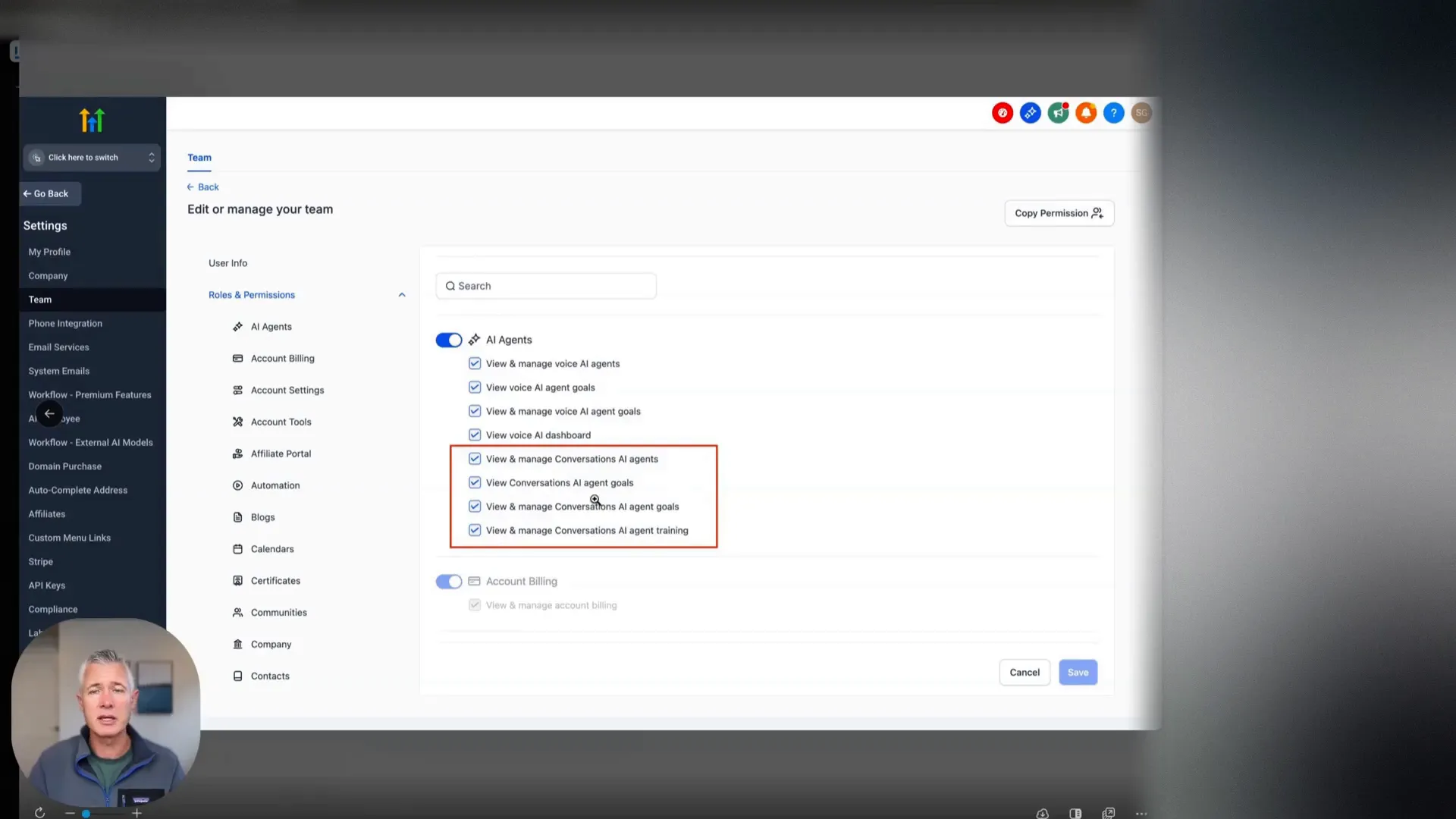Open the help question mark icon
Viewport: 1456px width, 819px height.
coord(1114,112)
